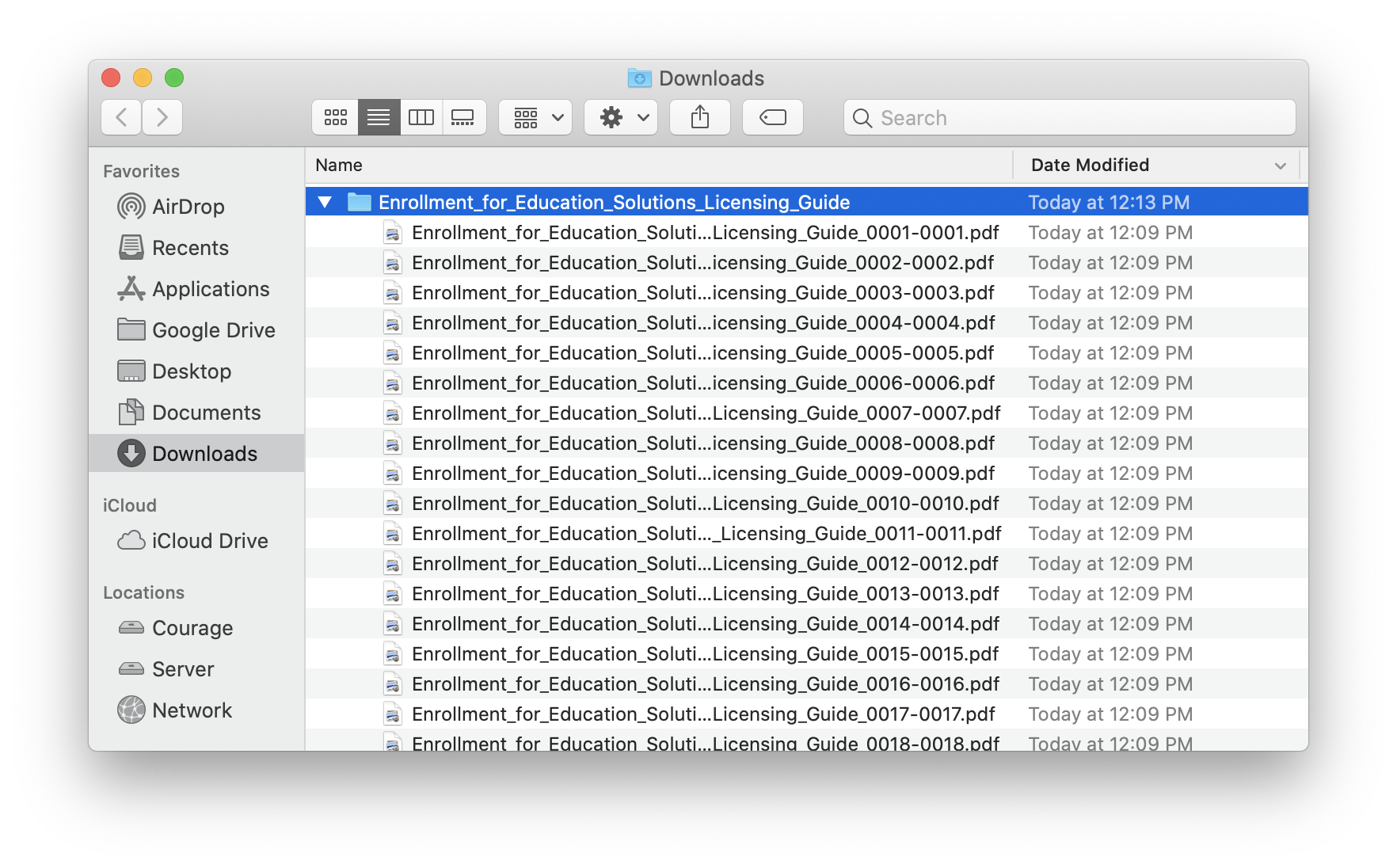Select the file ending in 0007-0007.pdf
Screen dimensions: 1397x868
tap(806, 413)
